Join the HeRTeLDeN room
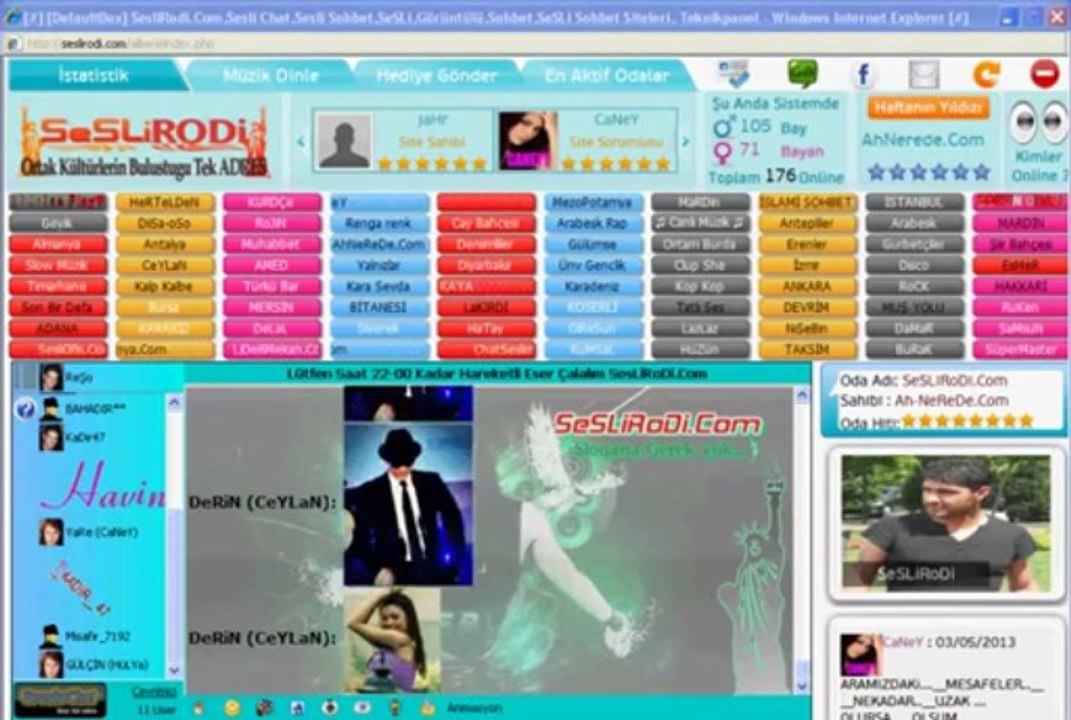 tap(165, 202)
